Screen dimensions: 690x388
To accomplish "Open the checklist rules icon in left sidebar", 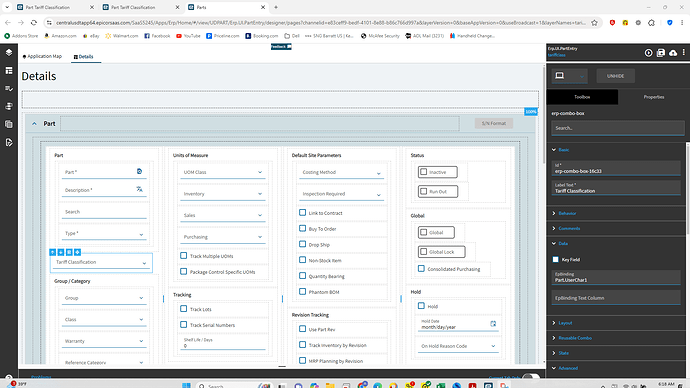I will [9, 88].
